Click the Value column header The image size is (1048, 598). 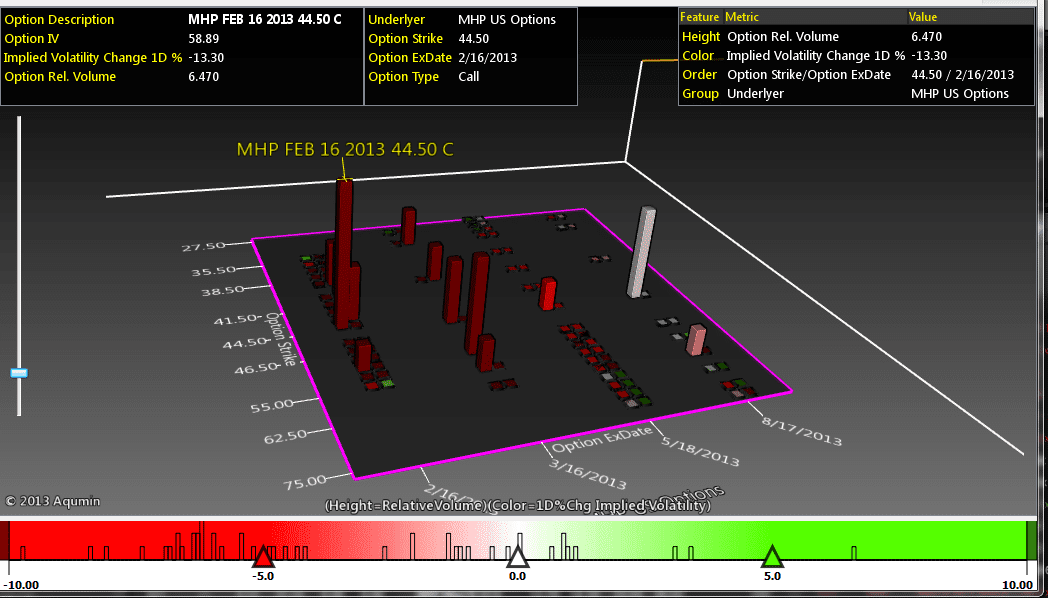pos(922,17)
